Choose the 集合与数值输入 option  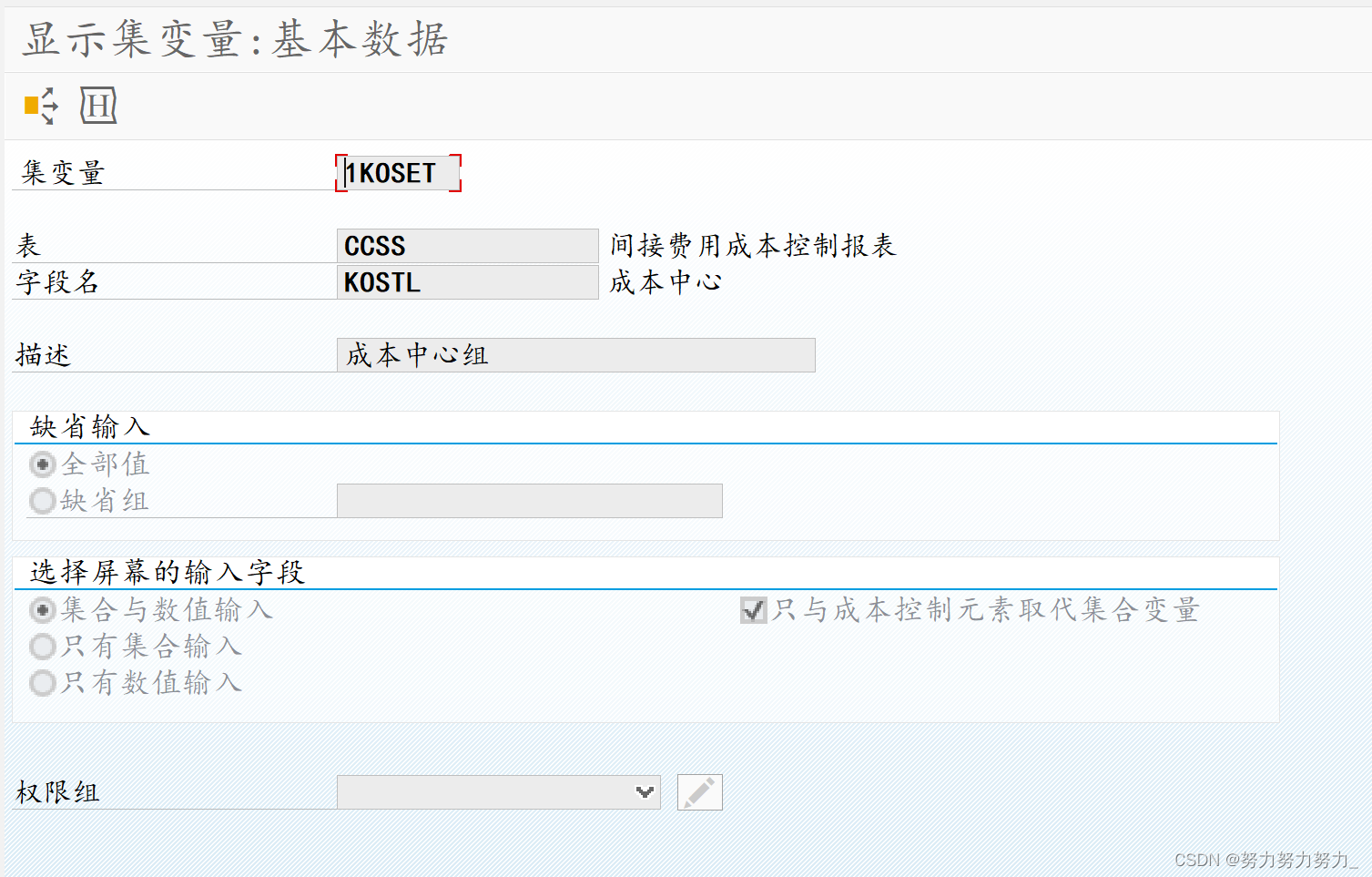[x=42, y=609]
